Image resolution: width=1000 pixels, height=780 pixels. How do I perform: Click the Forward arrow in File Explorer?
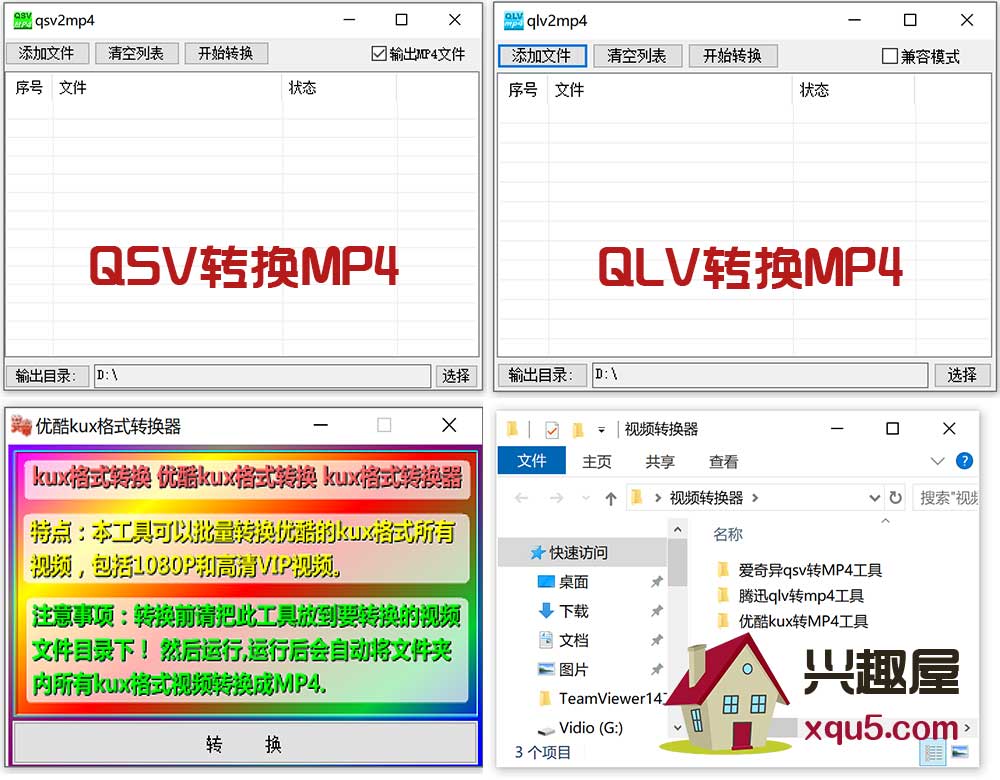pos(556,497)
